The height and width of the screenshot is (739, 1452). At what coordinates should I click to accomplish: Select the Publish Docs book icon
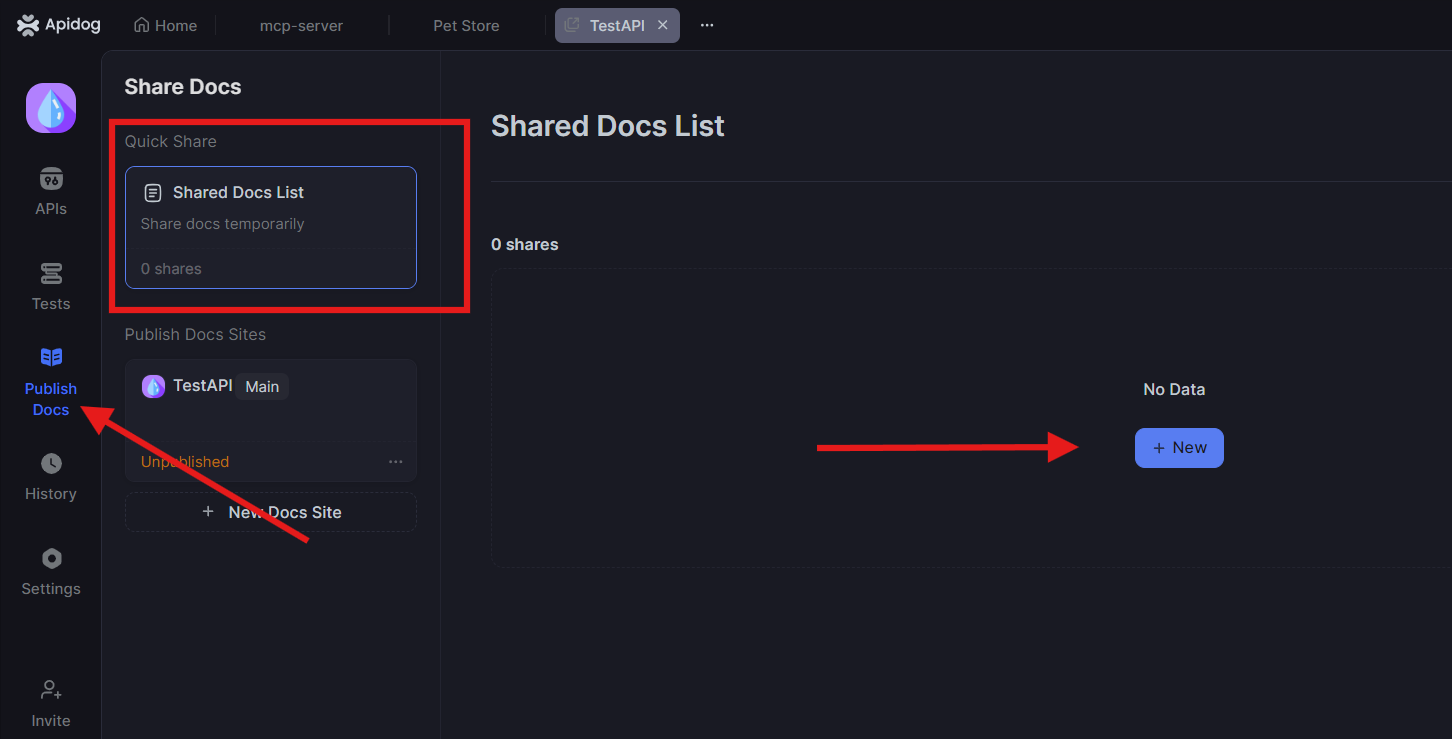51,357
